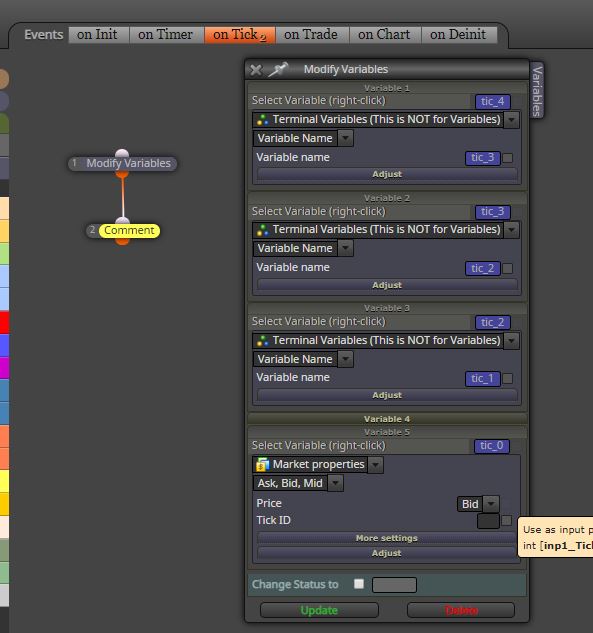Click the tic_0 variable chip in Variable 5

pos(492,446)
